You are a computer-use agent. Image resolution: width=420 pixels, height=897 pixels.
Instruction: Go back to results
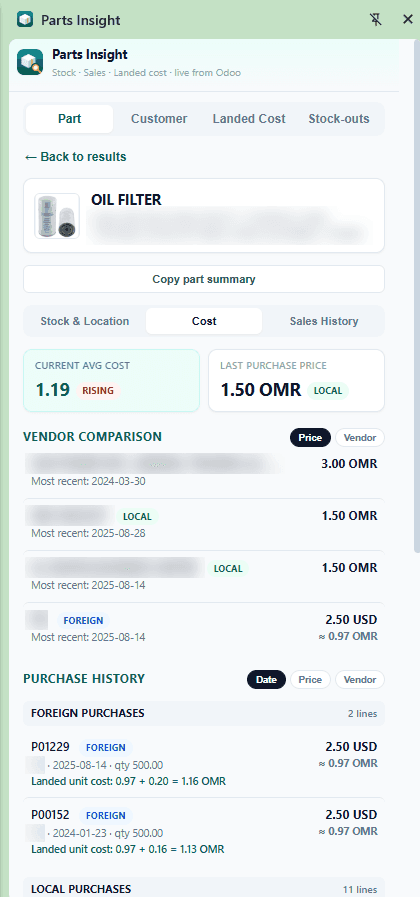tap(75, 157)
